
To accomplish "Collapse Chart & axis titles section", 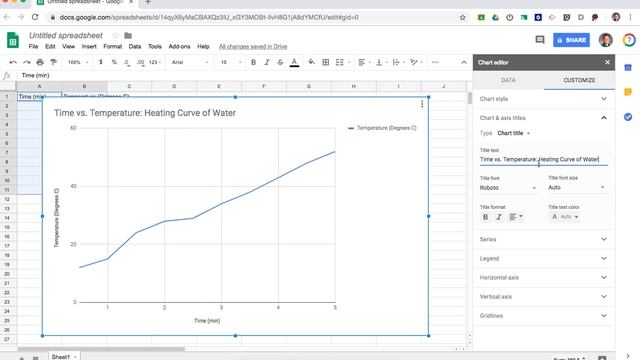I will pos(544,118).
